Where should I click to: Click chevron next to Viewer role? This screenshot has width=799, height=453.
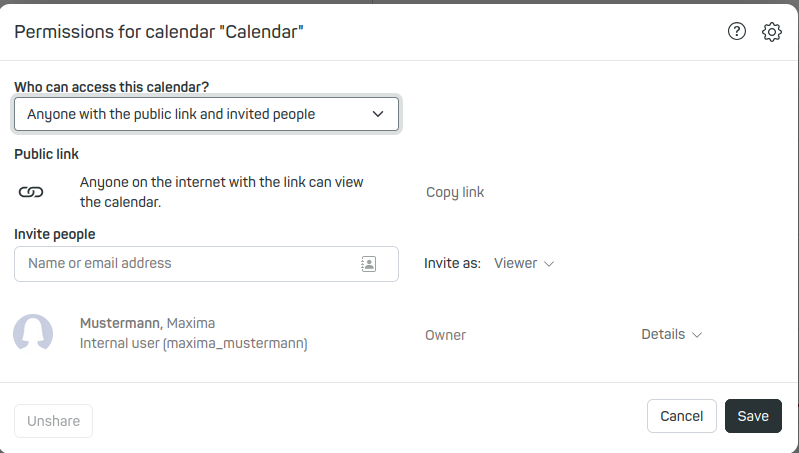(549, 264)
